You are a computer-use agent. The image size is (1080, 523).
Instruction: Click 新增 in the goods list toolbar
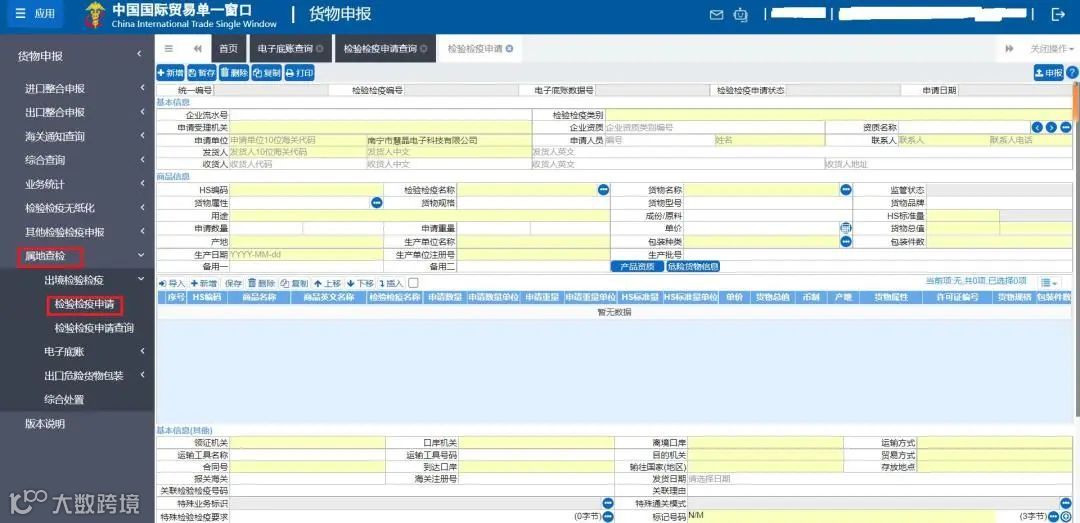(204, 283)
